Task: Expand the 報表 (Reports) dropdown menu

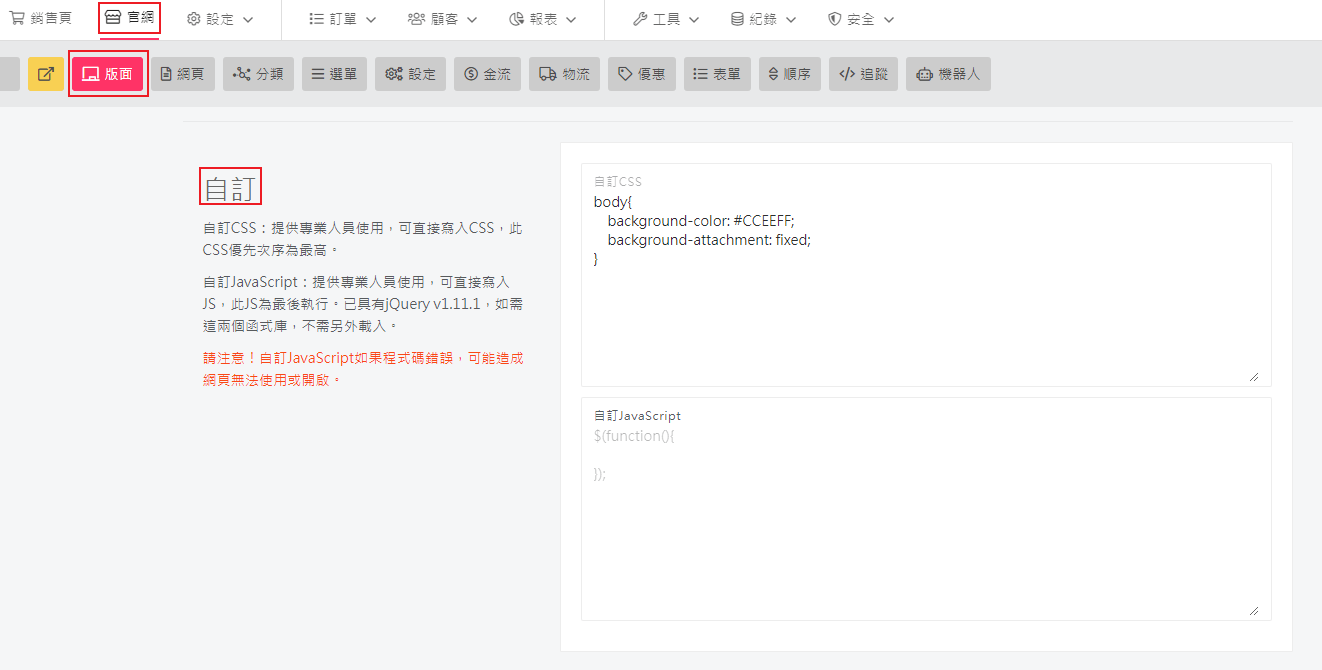Action: point(543,19)
